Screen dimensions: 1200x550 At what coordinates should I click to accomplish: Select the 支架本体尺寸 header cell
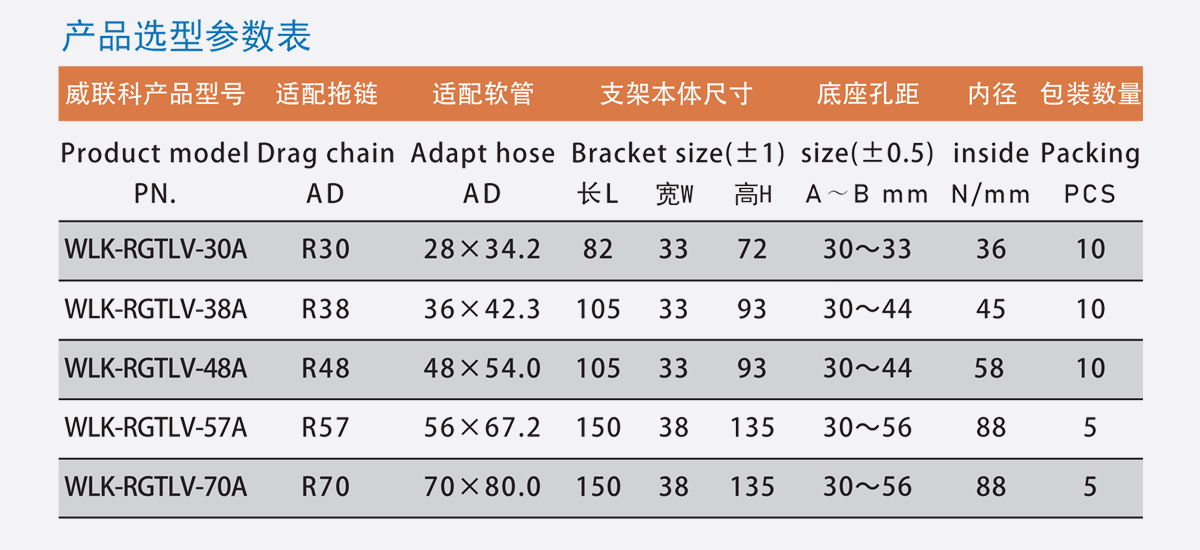tap(676, 95)
